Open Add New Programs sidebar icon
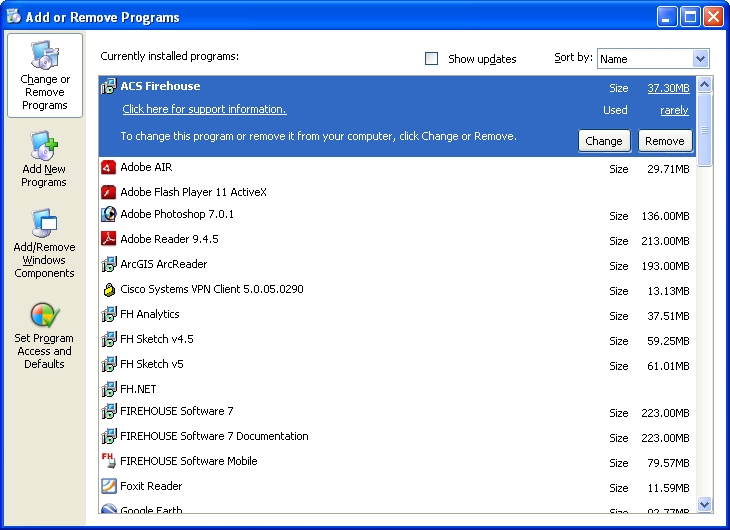This screenshot has height=530, width=730. [44, 145]
